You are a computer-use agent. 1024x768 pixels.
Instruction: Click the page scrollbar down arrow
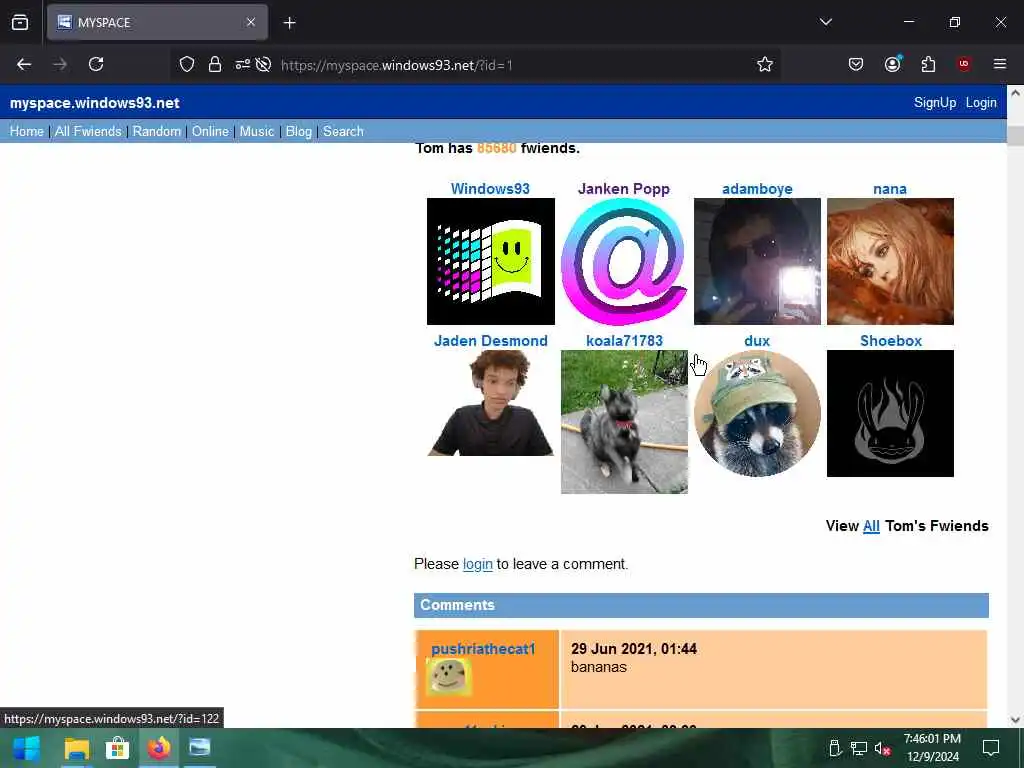point(1015,720)
